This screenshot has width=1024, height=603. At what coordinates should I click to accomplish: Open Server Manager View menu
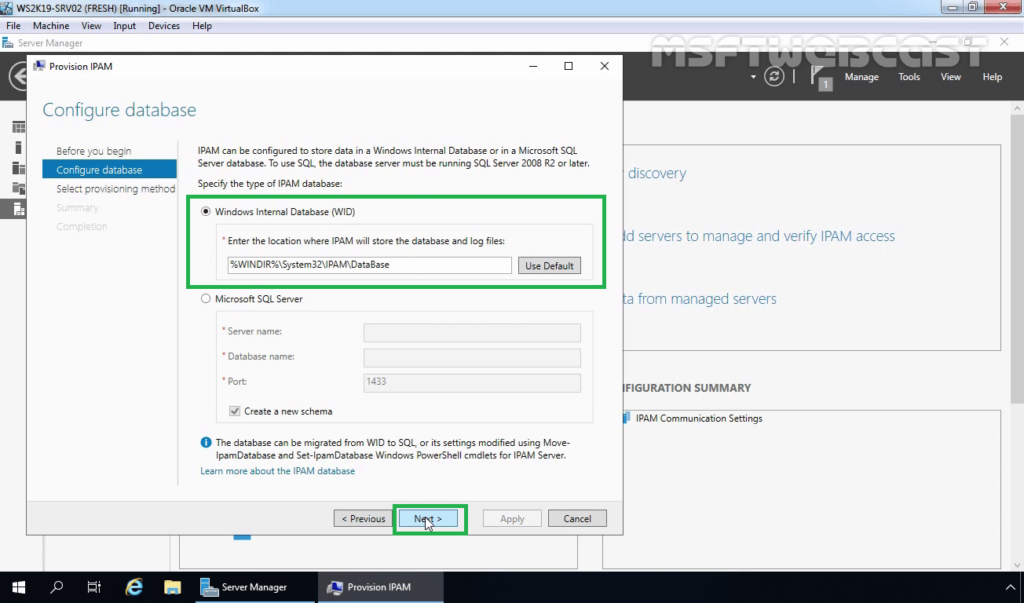(950, 76)
